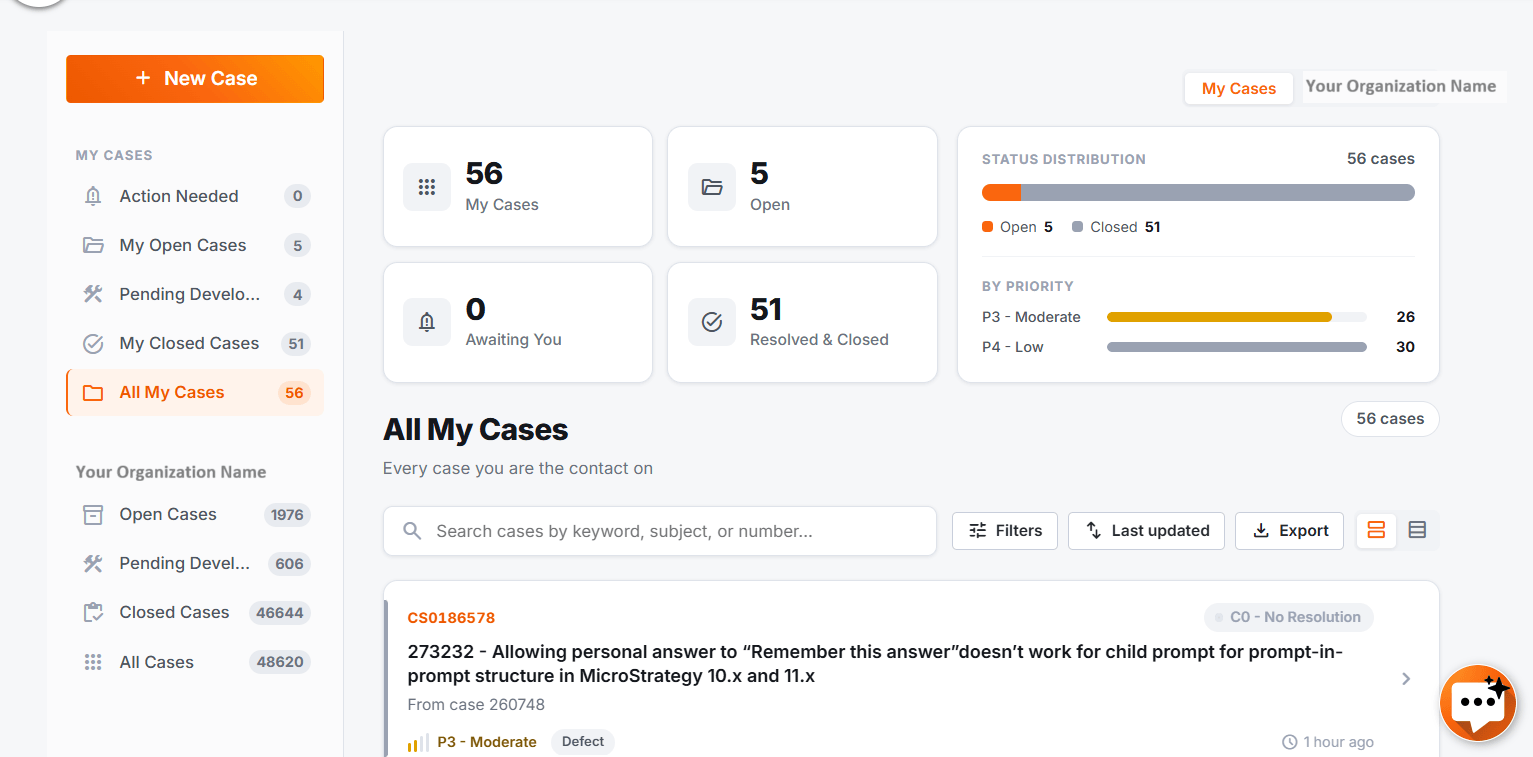Click the priority bars icon beside P3 - Moderate

418,743
